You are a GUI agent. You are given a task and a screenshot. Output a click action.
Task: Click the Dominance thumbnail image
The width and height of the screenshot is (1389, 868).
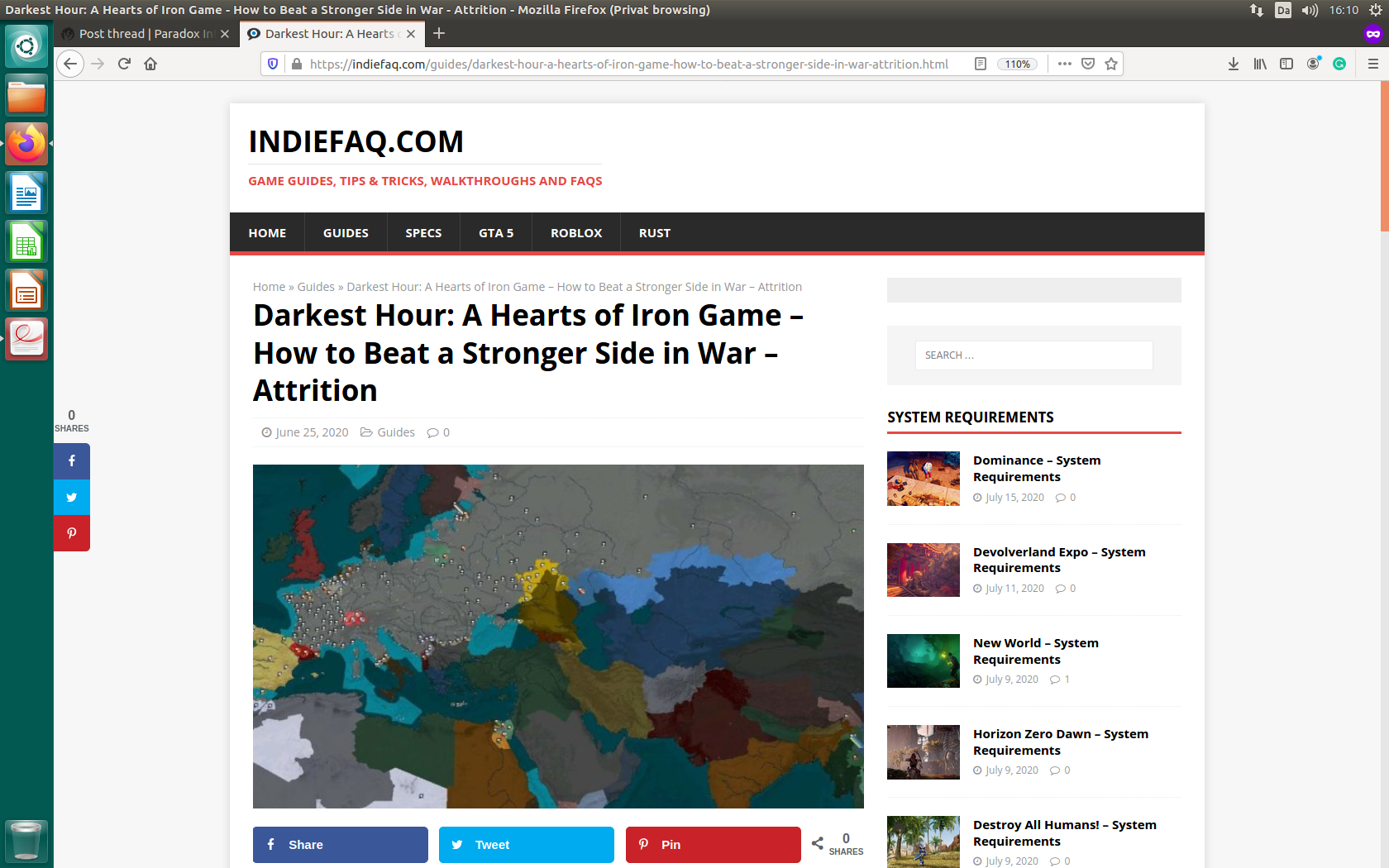click(924, 479)
